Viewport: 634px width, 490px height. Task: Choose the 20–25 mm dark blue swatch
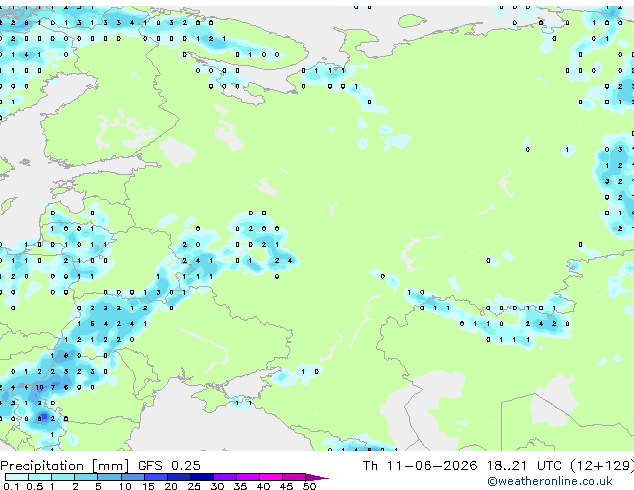178,477
